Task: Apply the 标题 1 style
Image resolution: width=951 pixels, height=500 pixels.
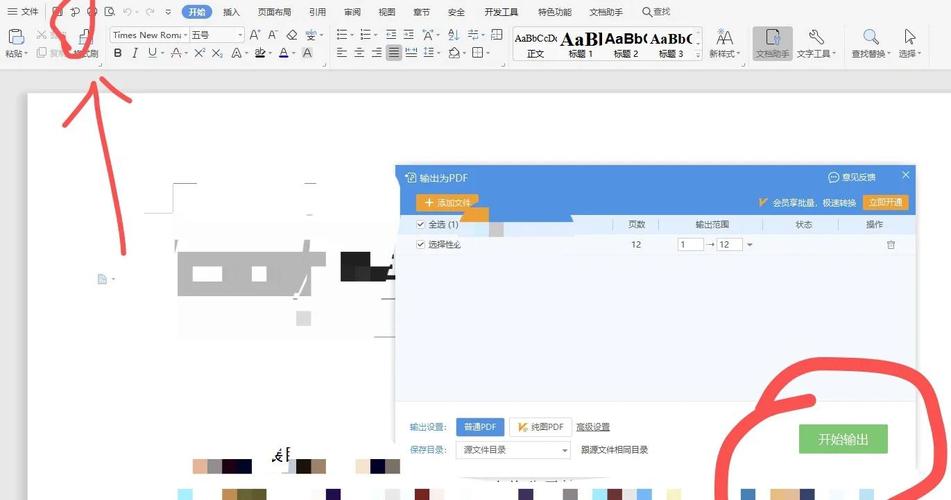Action: click(x=580, y=45)
